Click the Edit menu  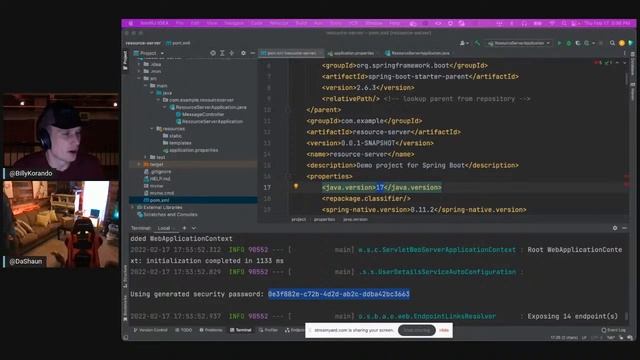click(195, 23)
